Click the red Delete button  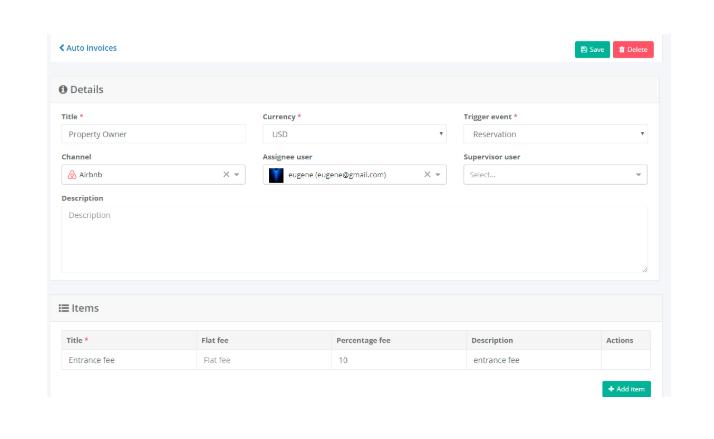(x=633, y=50)
